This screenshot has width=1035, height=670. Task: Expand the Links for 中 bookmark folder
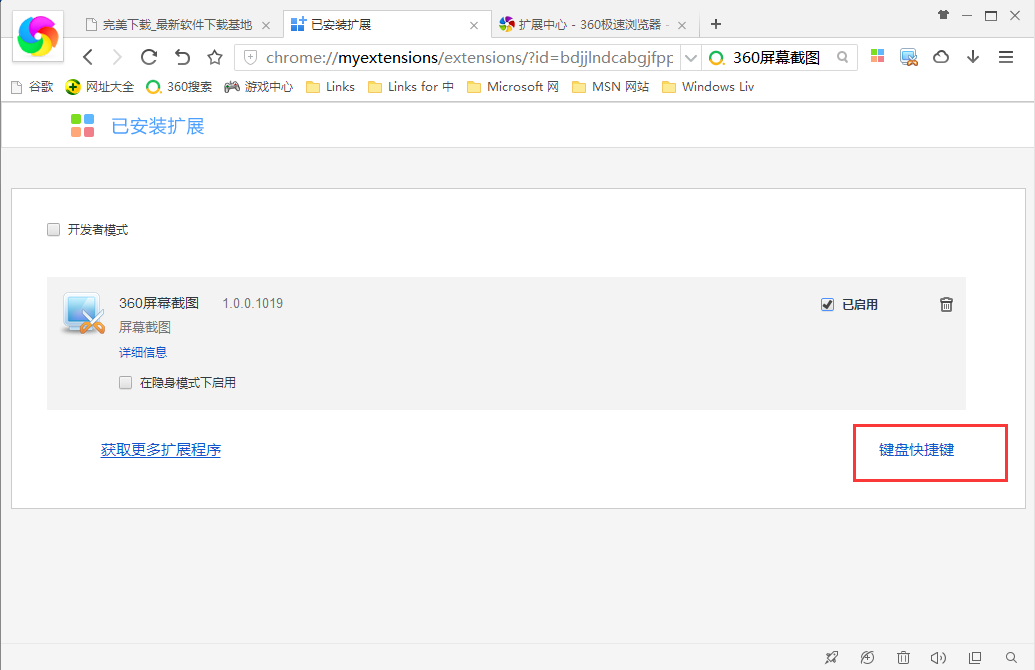click(x=411, y=86)
